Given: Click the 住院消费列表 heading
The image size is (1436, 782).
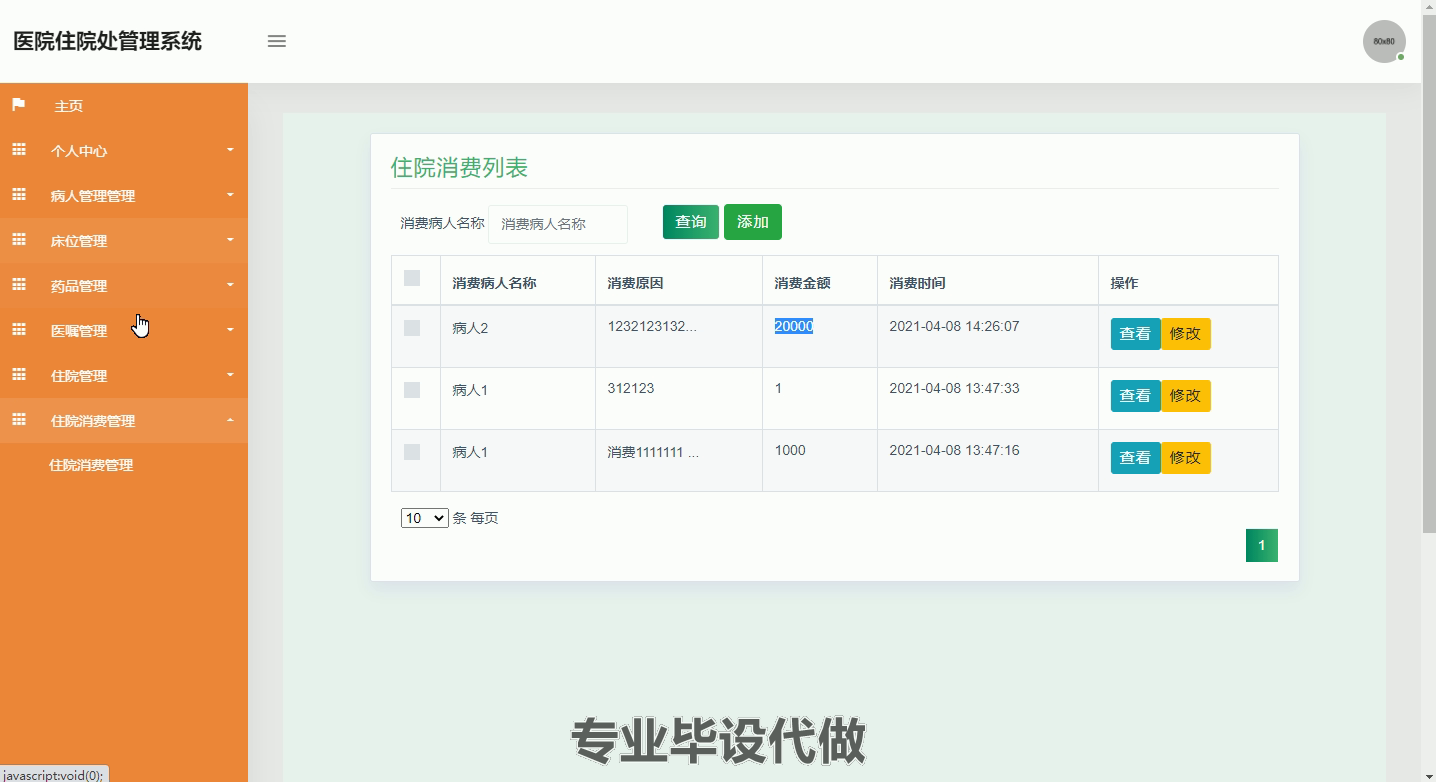Looking at the screenshot, I should 459,167.
